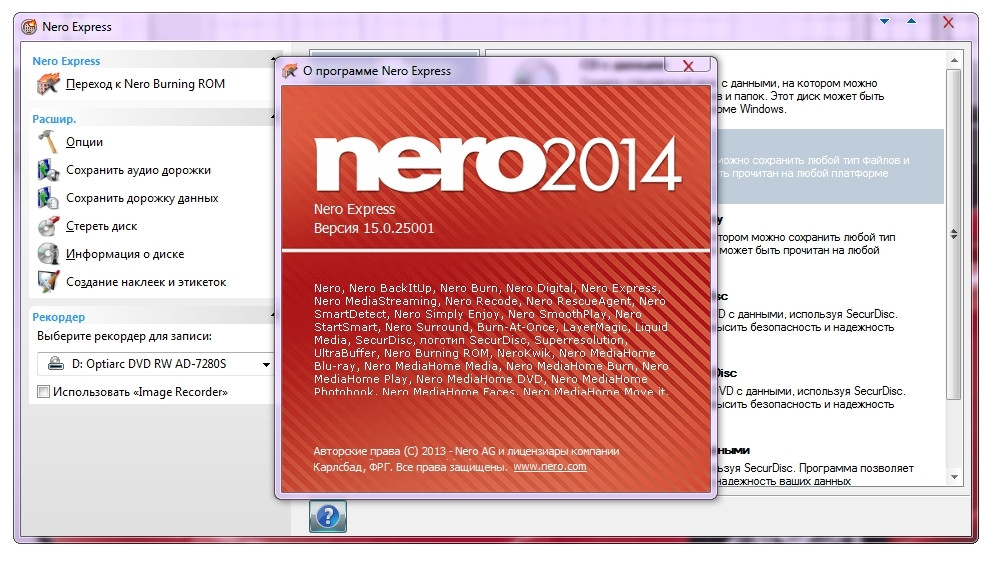Click the down triangle in main title bar
This screenshot has width=996, height=563.
coord(884,22)
